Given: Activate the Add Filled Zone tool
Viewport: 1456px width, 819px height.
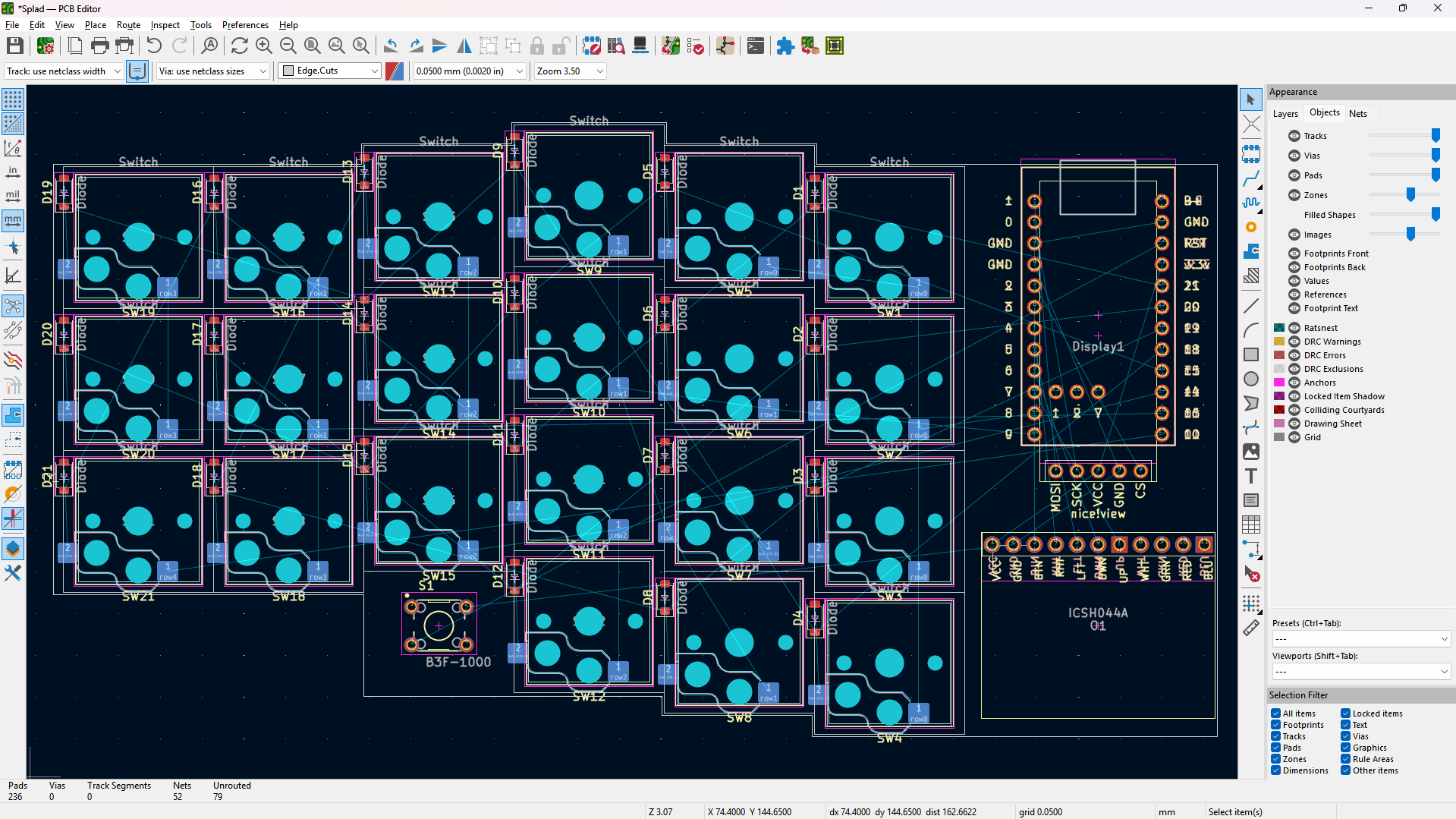Looking at the screenshot, I should click(1251, 251).
